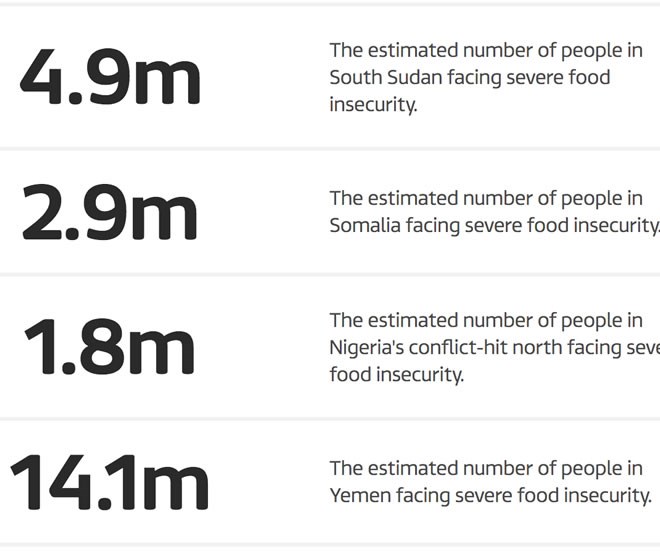Click the divider between 1.8m and 14.1m rows
This screenshot has height=551, width=660.
[x=330, y=418]
